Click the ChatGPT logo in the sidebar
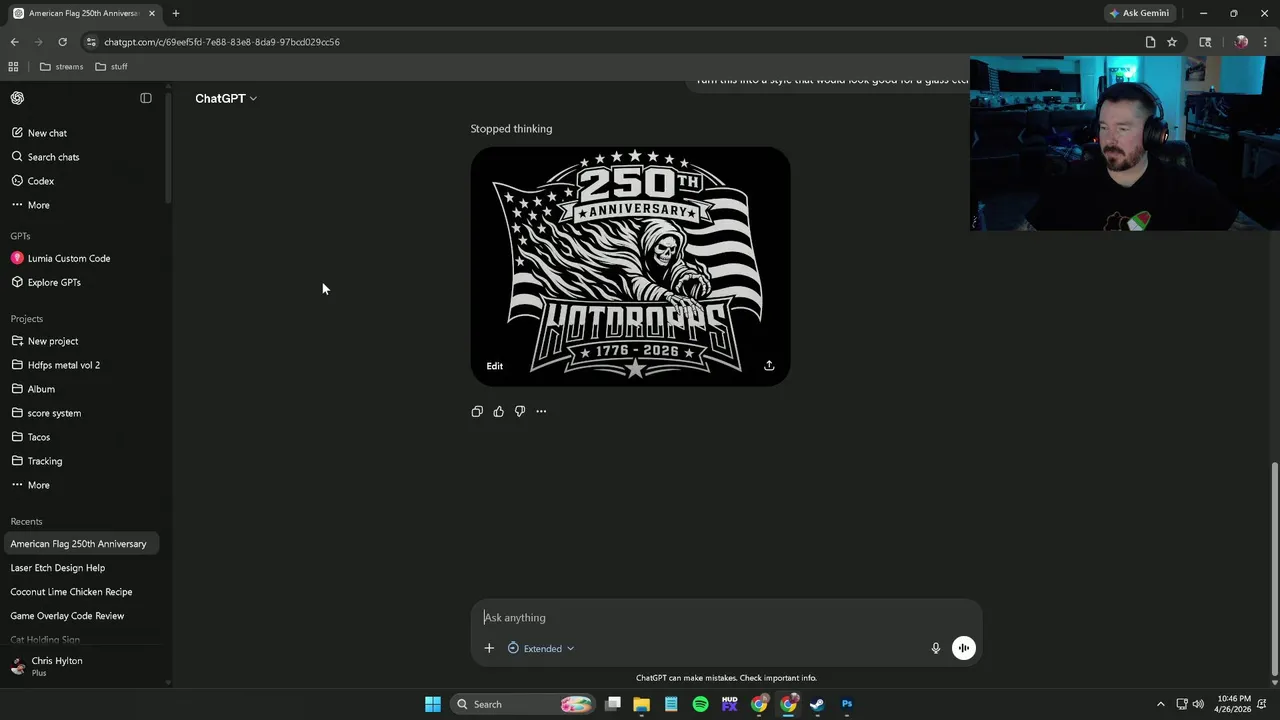The image size is (1280, 720). [17, 98]
